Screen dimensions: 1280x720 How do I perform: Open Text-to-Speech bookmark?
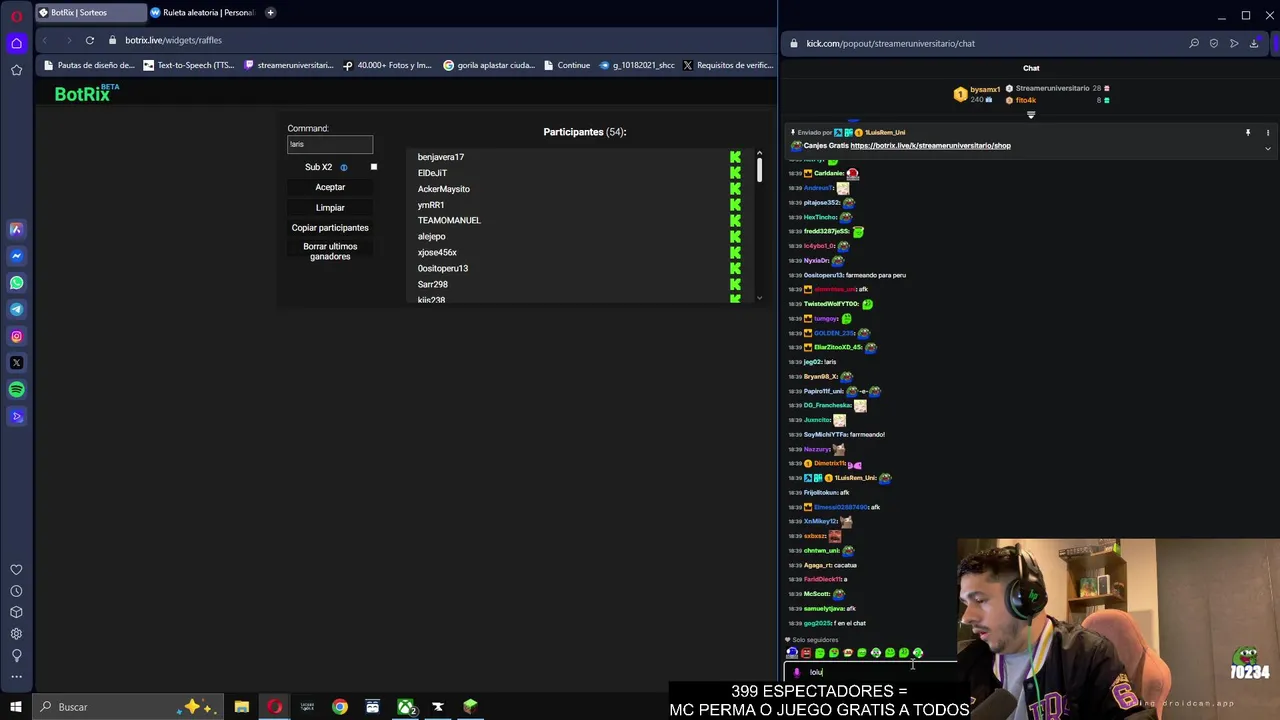pos(189,65)
